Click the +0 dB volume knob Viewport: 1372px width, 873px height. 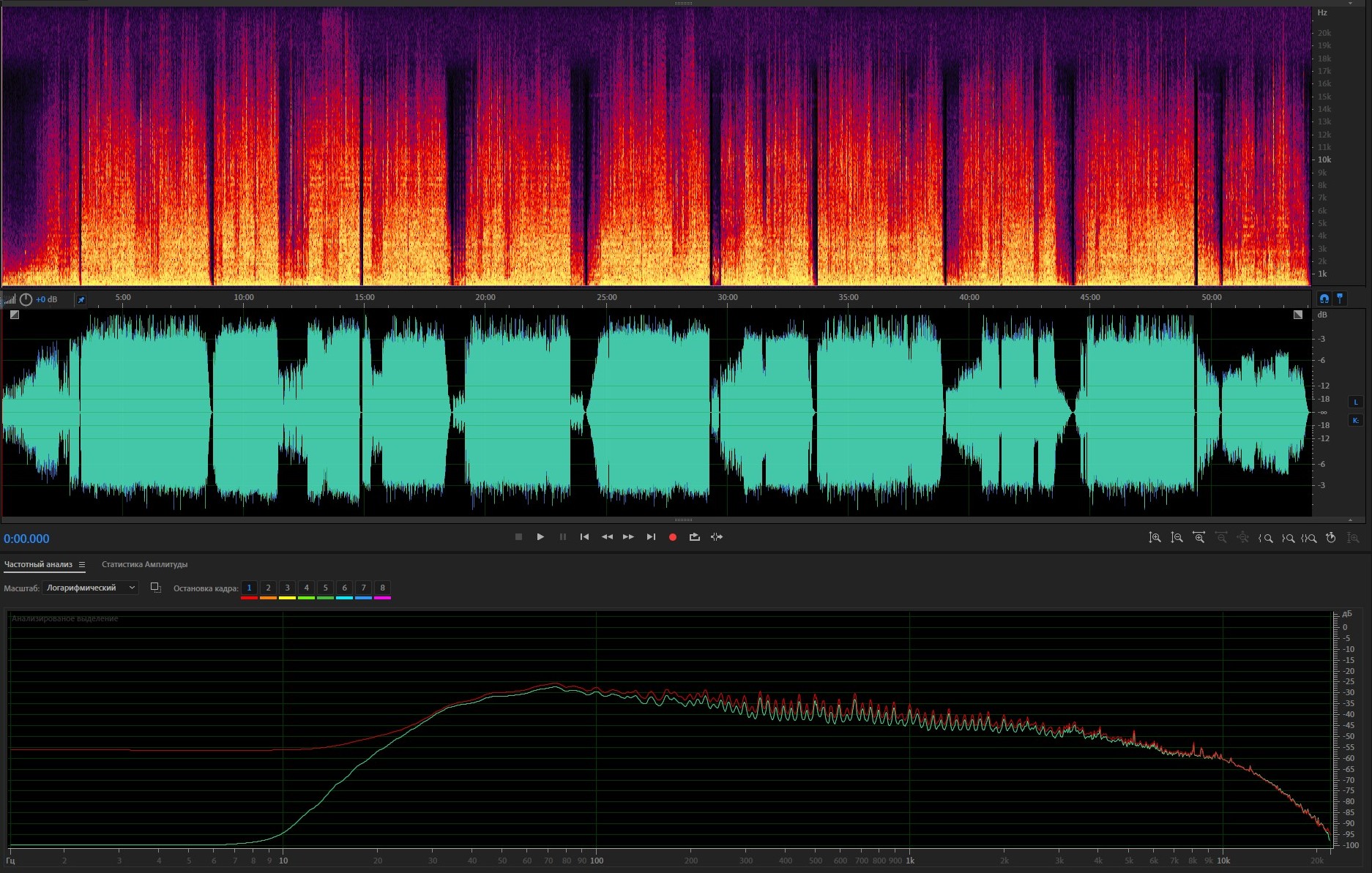[x=26, y=299]
